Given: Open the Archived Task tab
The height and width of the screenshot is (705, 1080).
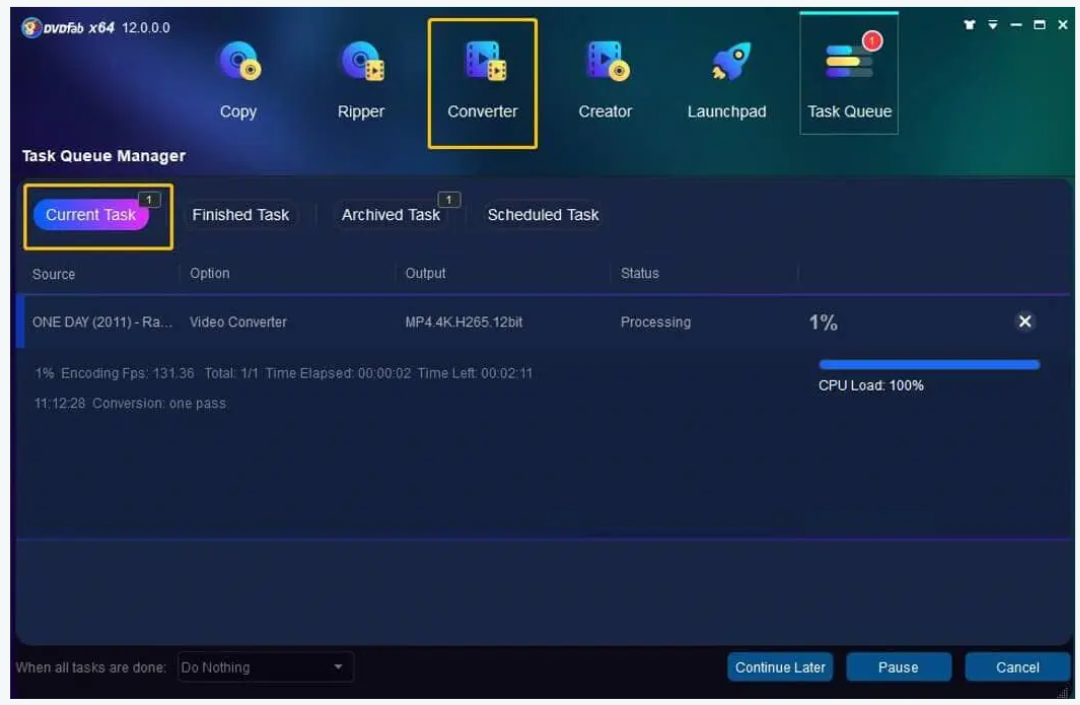Looking at the screenshot, I should [390, 215].
